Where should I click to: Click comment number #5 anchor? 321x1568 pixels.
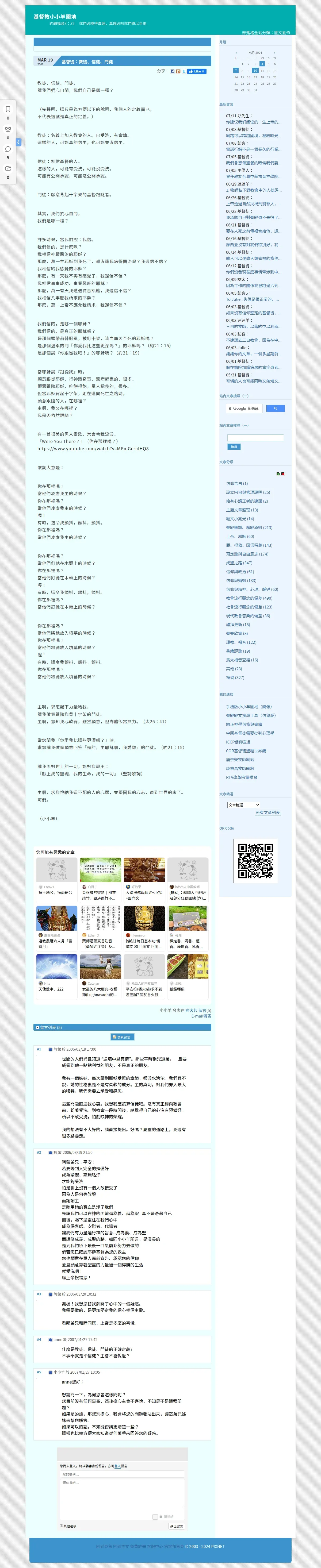point(39,1372)
